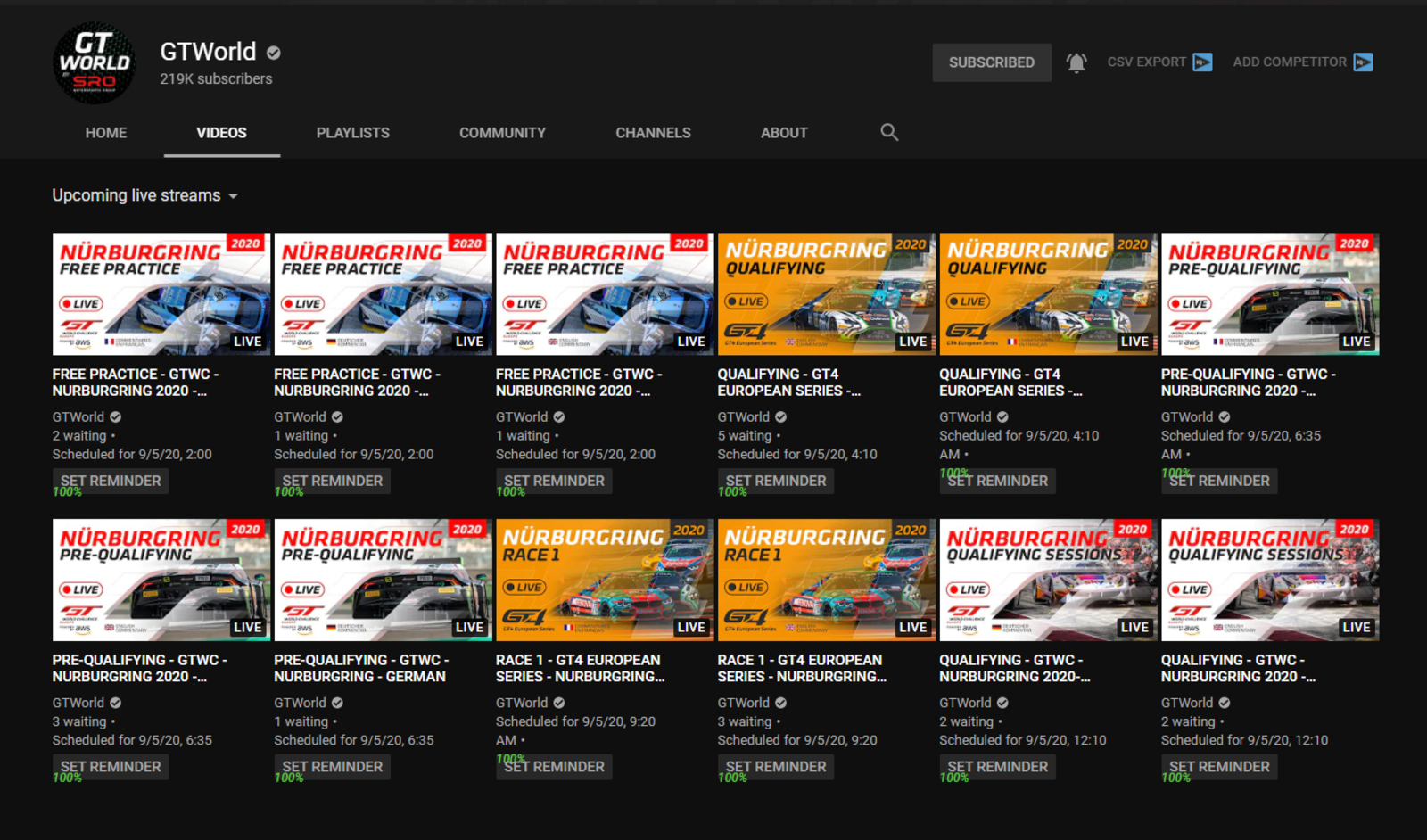Set reminder for Pre-Qualifying GERMAN stream

pos(333,767)
